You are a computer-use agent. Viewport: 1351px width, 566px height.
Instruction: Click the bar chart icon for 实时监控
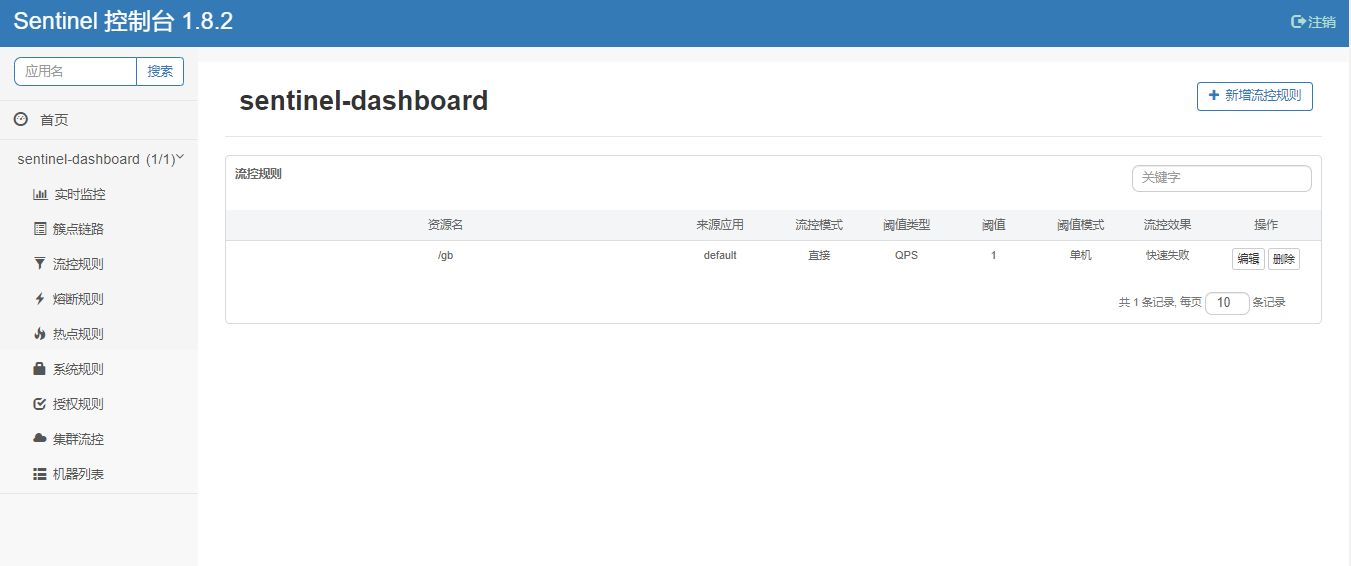click(40, 194)
